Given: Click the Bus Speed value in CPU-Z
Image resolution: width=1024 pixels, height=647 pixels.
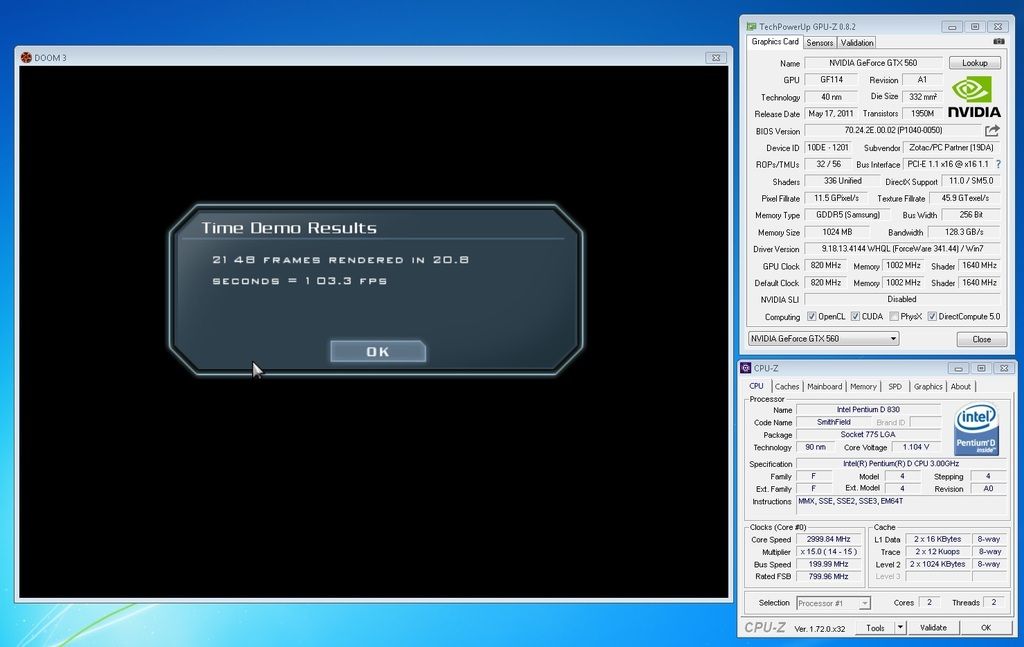Looking at the screenshot, I should (x=828, y=564).
